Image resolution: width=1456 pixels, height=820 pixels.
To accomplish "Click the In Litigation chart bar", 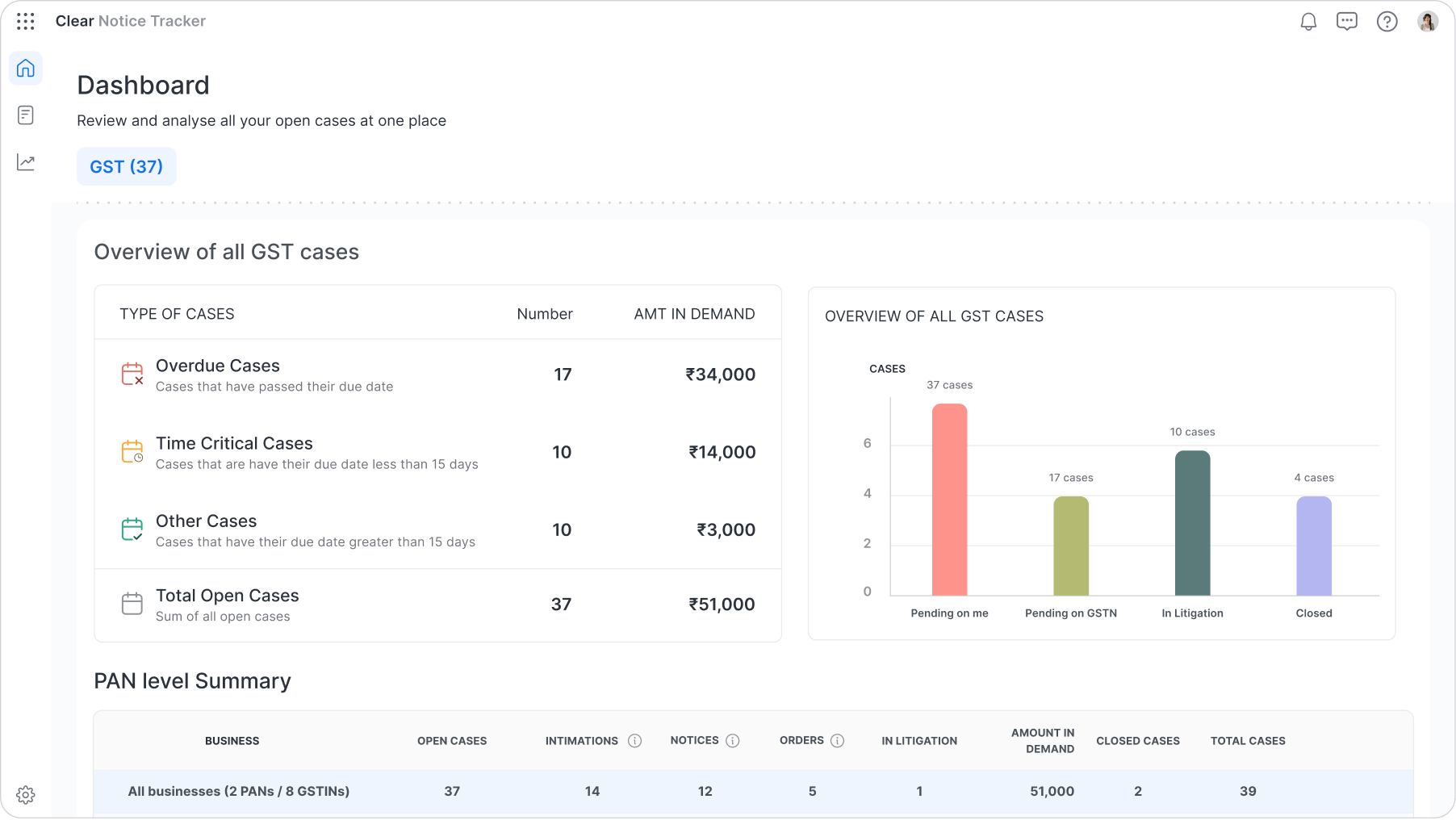I will click(1192, 523).
